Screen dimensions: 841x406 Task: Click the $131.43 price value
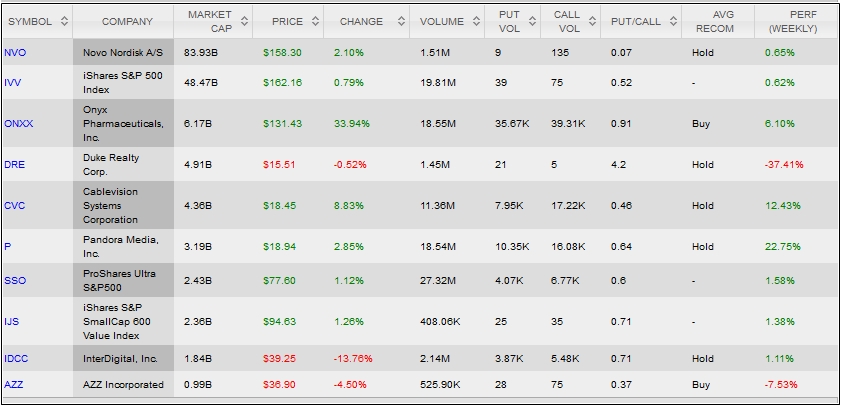pos(282,123)
